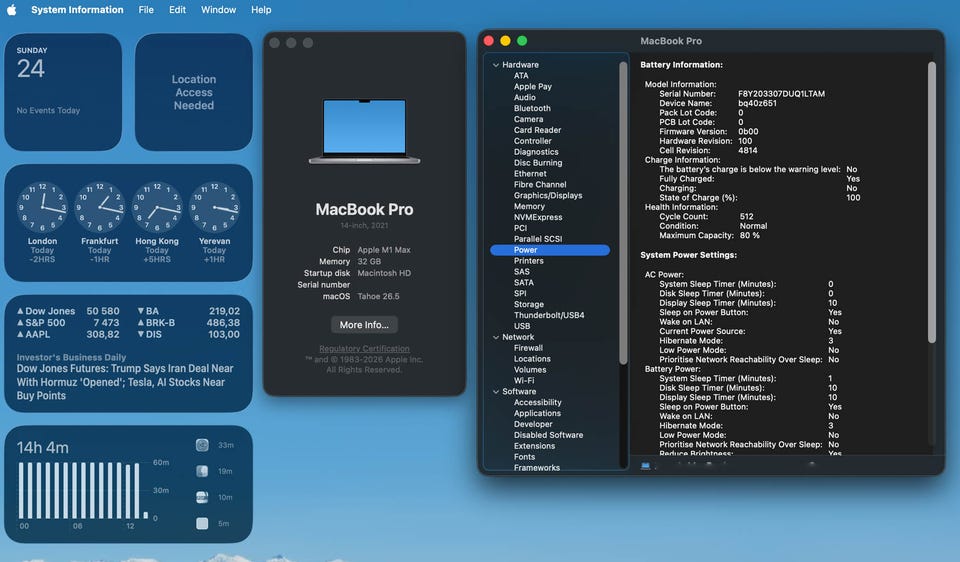Screen dimensions: 960x562
Task: Open the Dow Jones Futures news headline
Action: [125, 382]
